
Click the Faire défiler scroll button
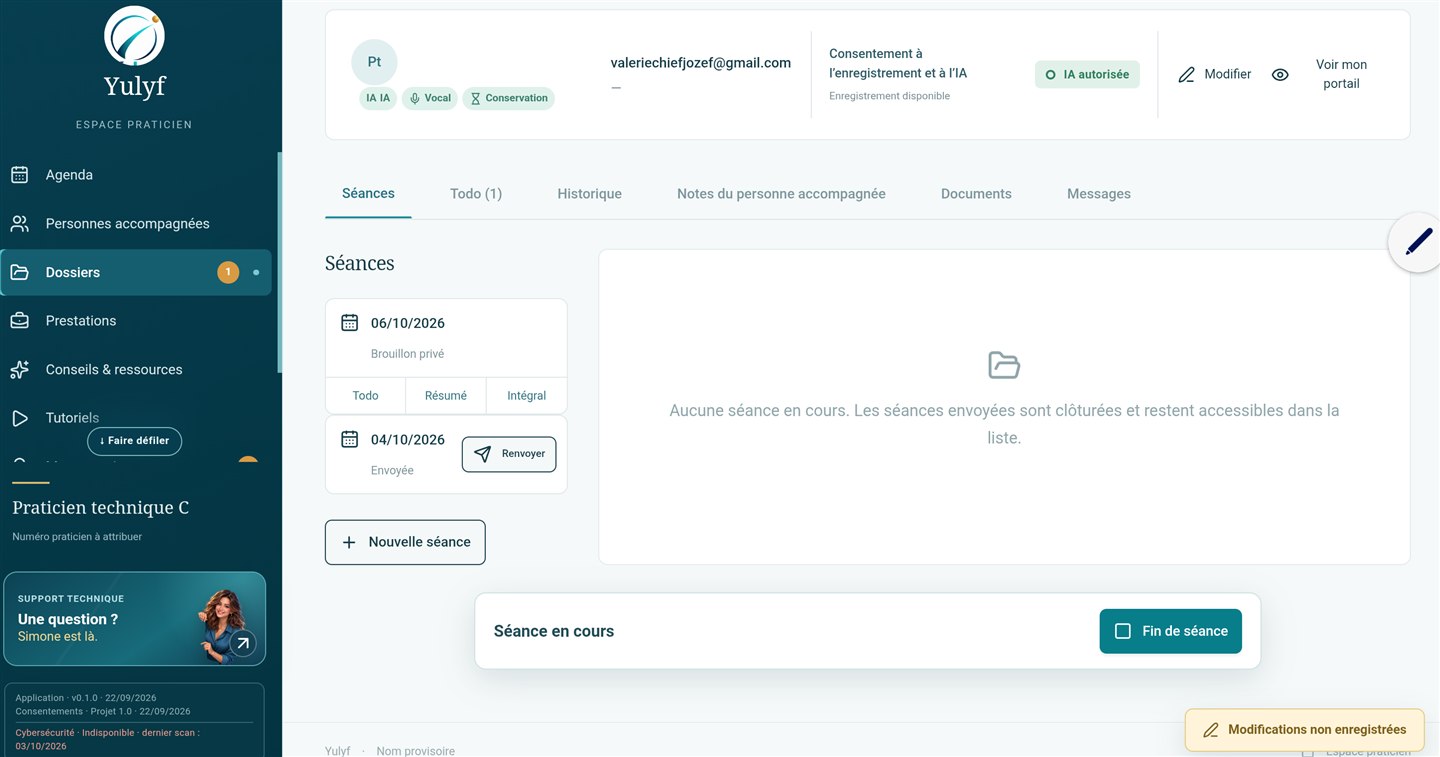[135, 441]
